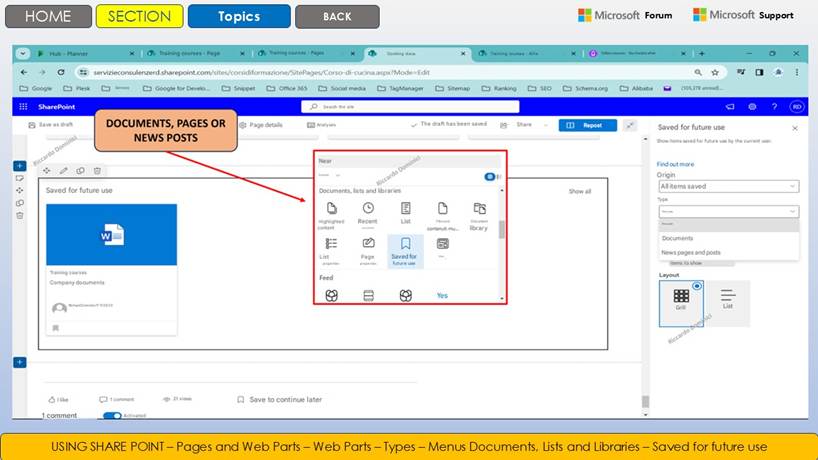Select the Grid layout option

(681, 304)
